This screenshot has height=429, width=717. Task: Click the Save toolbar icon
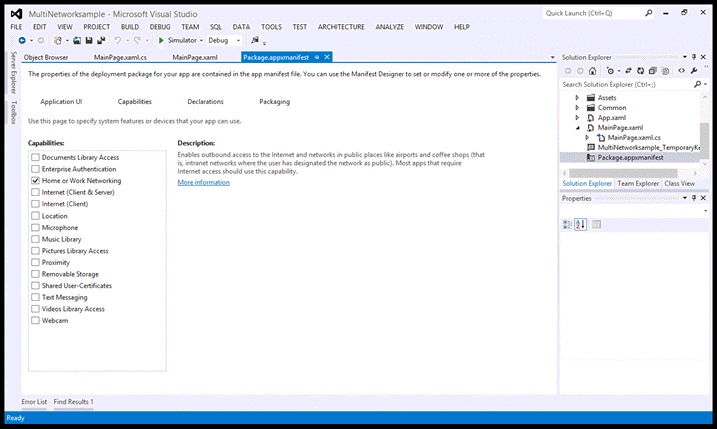pyautogui.click(x=89, y=41)
